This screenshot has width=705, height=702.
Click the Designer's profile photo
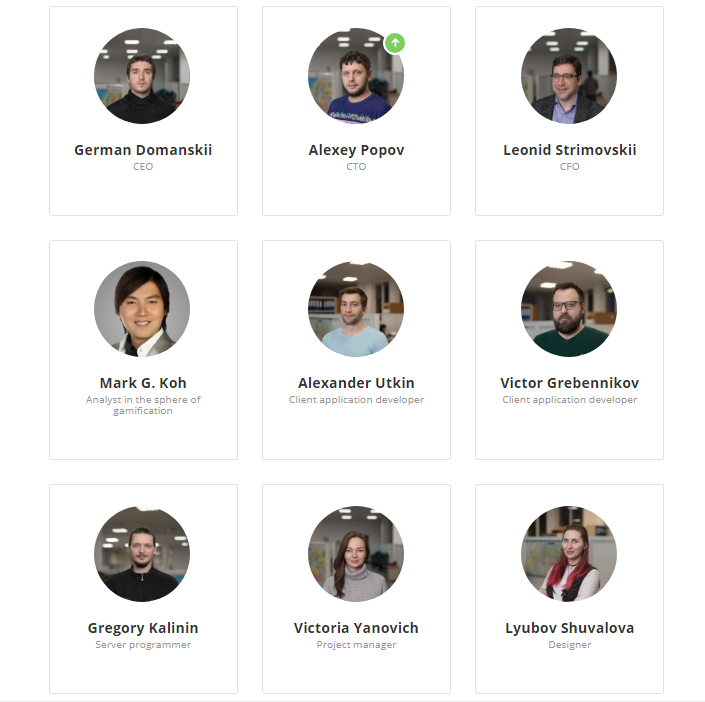569,554
